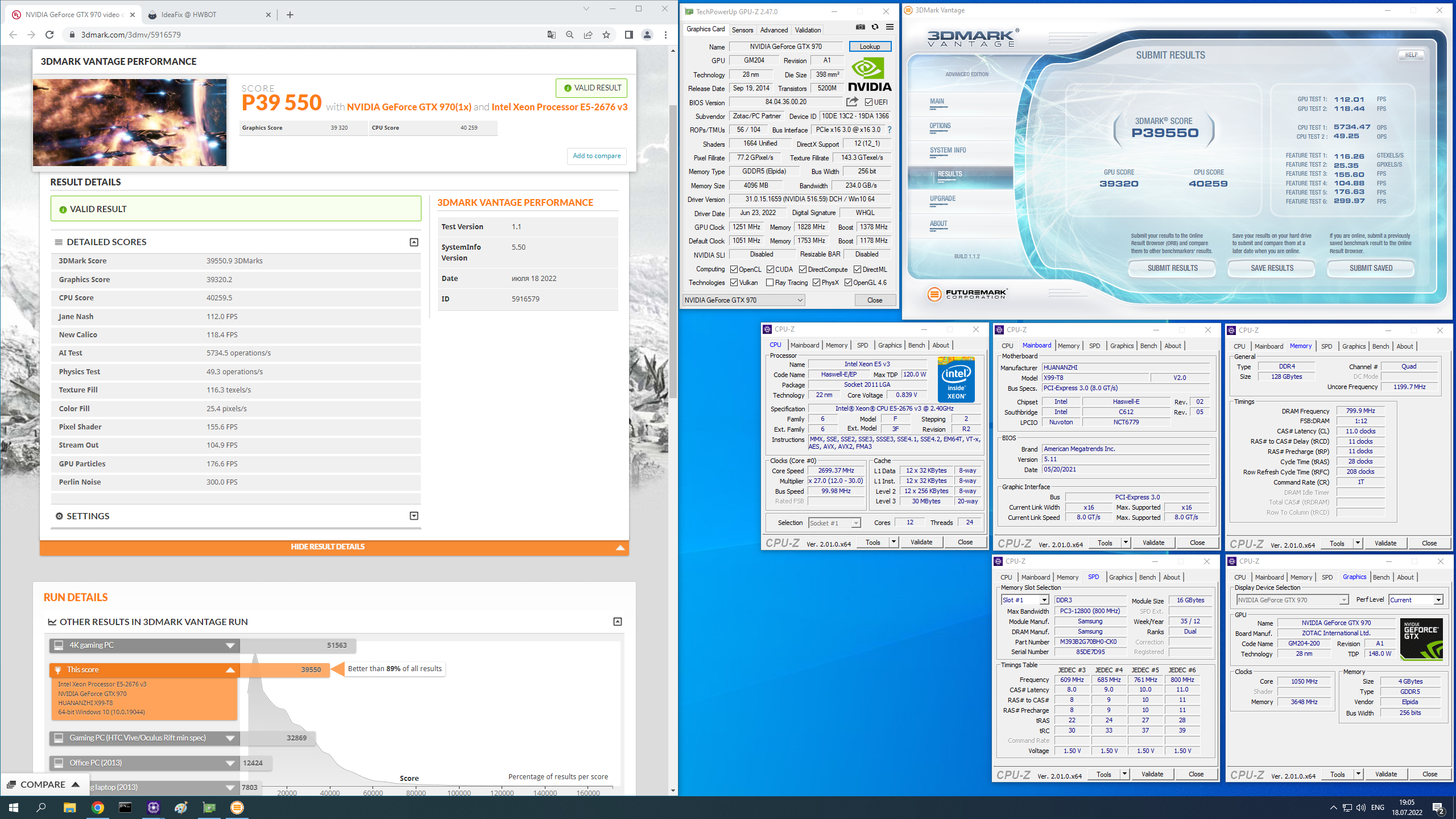Open Chrome side panel icon
The height and width of the screenshot is (819, 1456).
pyautogui.click(x=628, y=35)
